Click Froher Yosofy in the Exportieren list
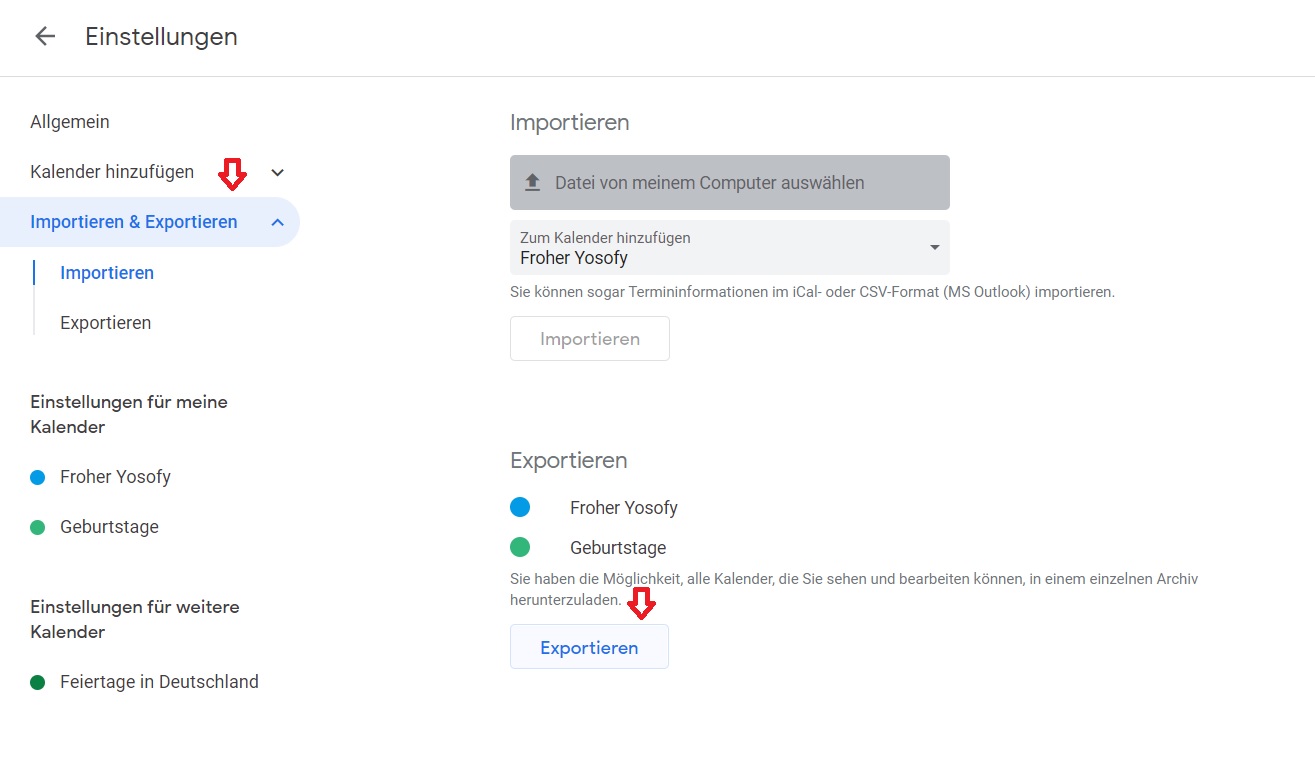This screenshot has width=1315, height=763. [624, 508]
